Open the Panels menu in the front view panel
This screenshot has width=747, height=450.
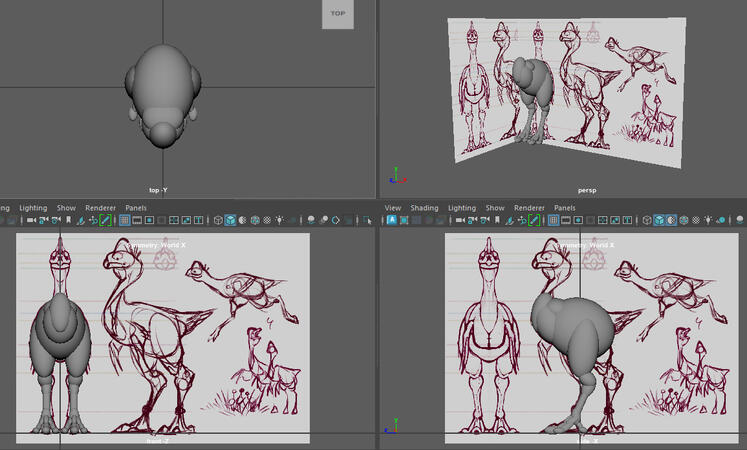(x=135, y=208)
